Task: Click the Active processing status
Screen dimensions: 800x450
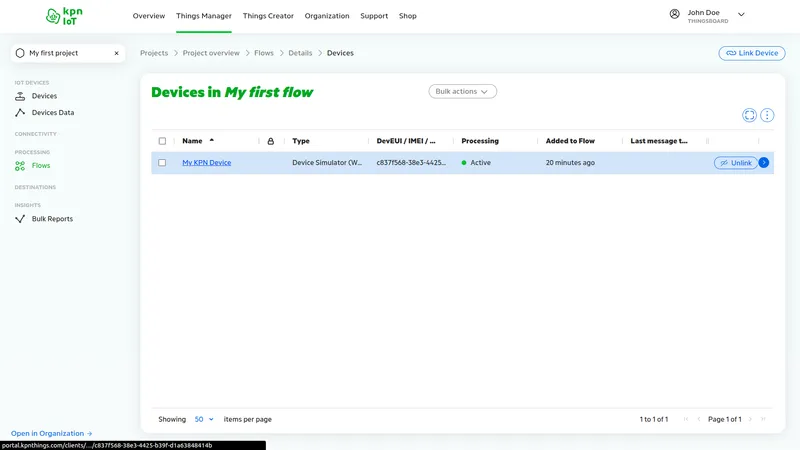Action: click(x=476, y=163)
